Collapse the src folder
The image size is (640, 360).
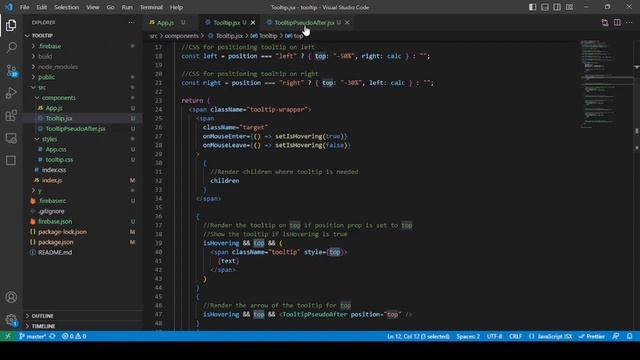(42, 87)
